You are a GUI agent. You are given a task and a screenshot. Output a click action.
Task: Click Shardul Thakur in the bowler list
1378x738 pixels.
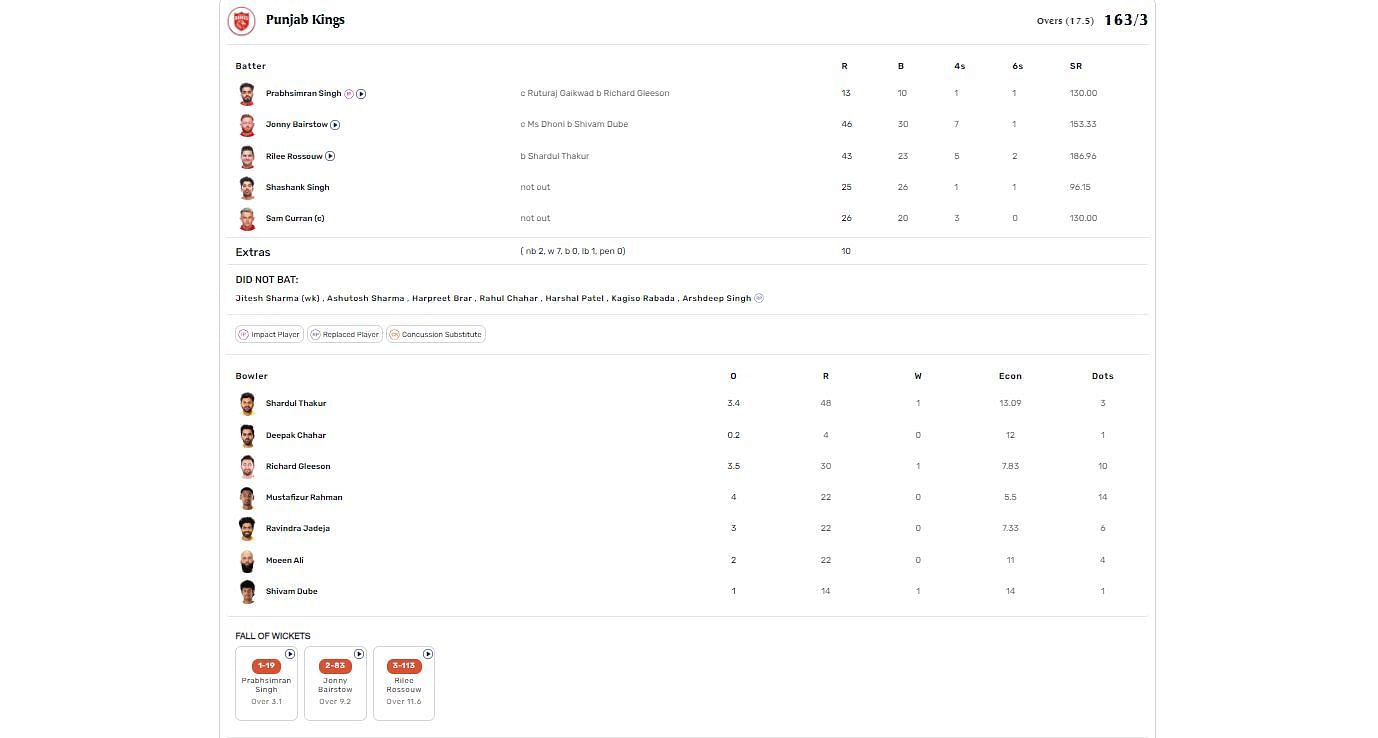(x=296, y=403)
